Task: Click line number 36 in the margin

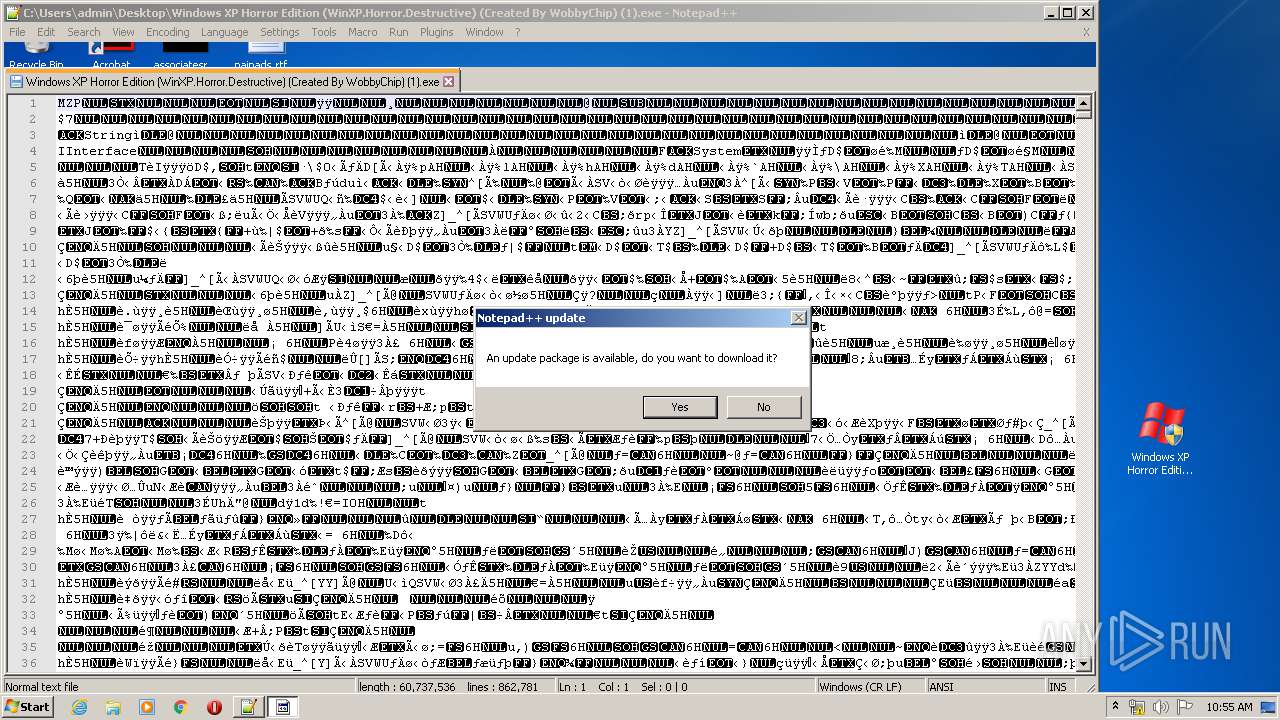Action: [30, 663]
